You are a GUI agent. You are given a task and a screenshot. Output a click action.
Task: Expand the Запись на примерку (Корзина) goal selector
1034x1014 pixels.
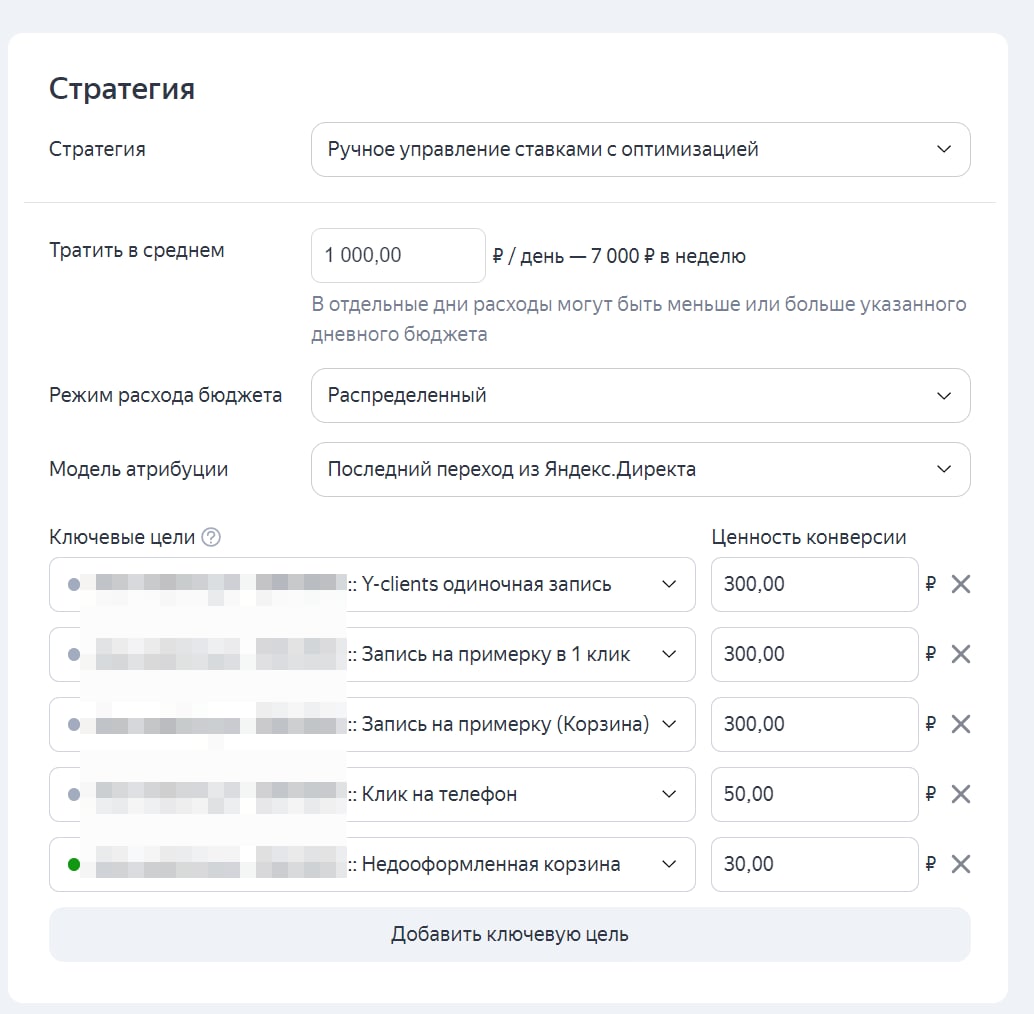(669, 724)
